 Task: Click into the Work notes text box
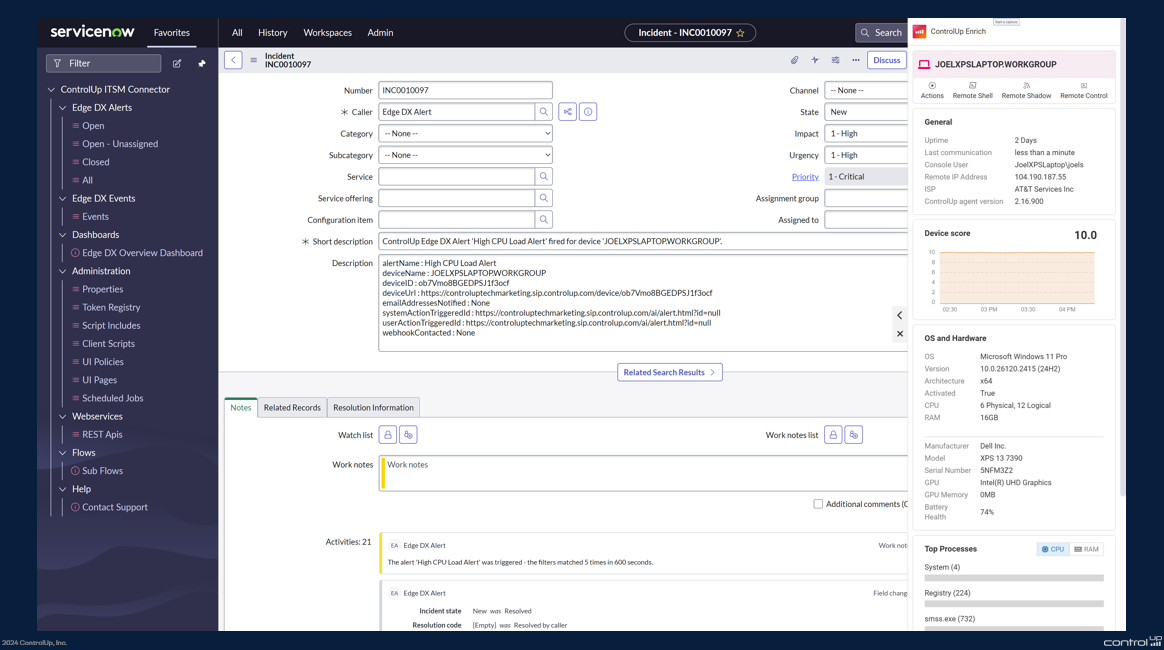[644, 473]
